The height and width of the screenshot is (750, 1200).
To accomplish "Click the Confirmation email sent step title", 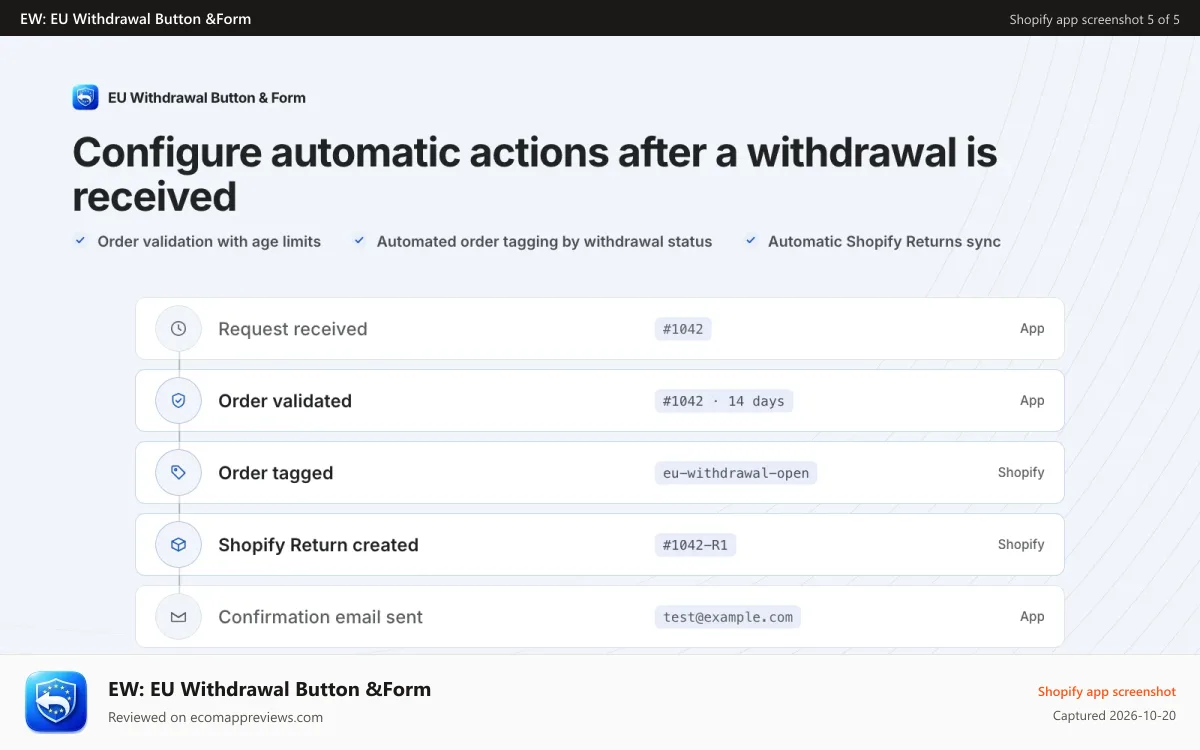I will point(320,617).
